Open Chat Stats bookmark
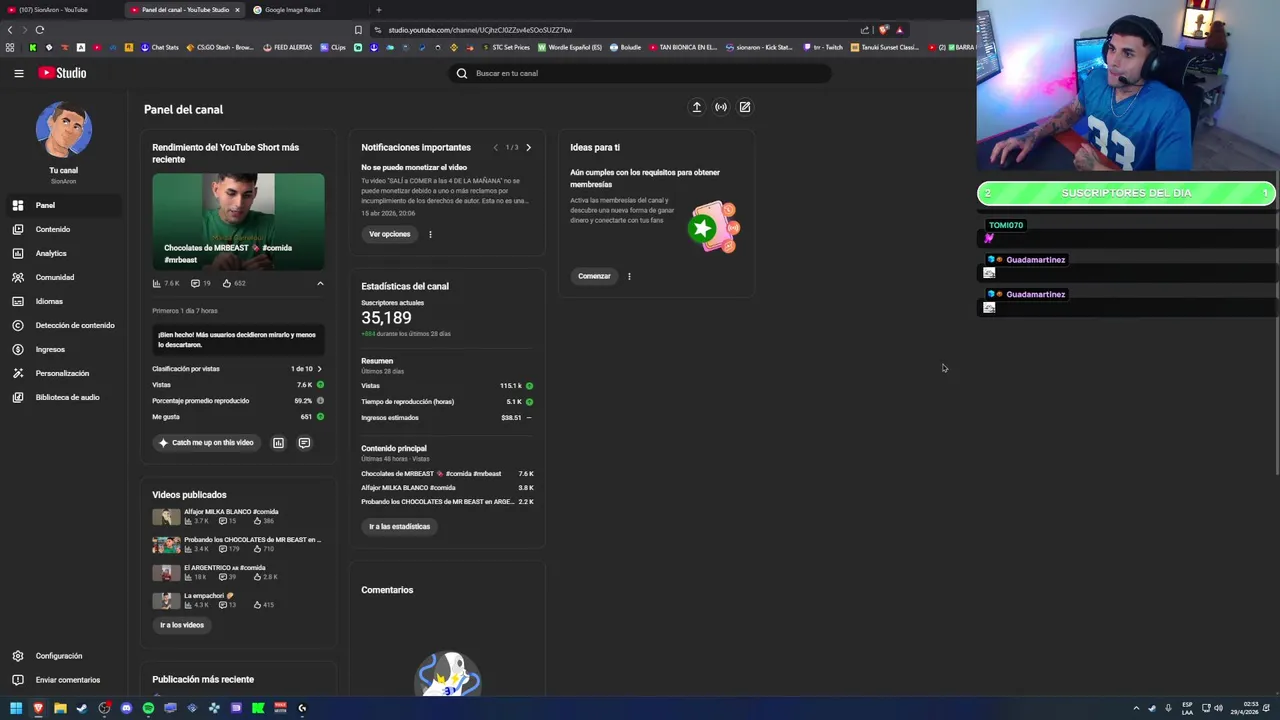 159,47
